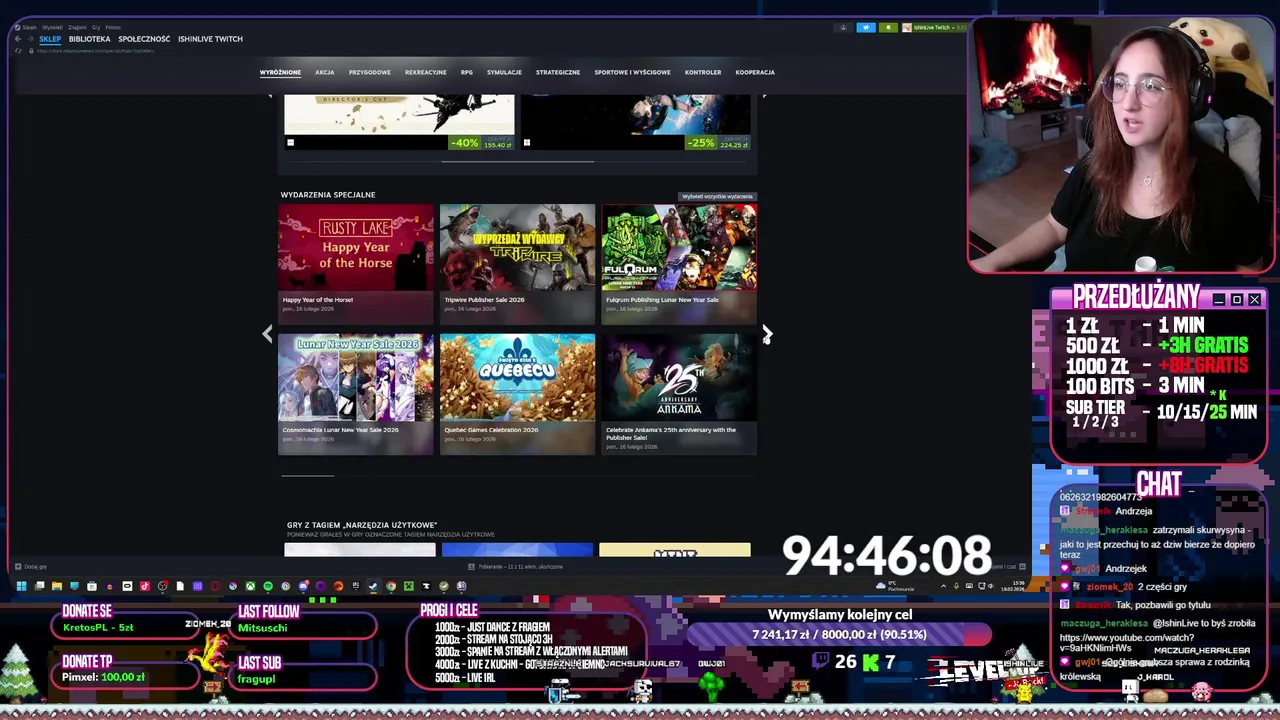Open Spotify from the taskbar
The width and height of the screenshot is (1280, 720).
268,586
